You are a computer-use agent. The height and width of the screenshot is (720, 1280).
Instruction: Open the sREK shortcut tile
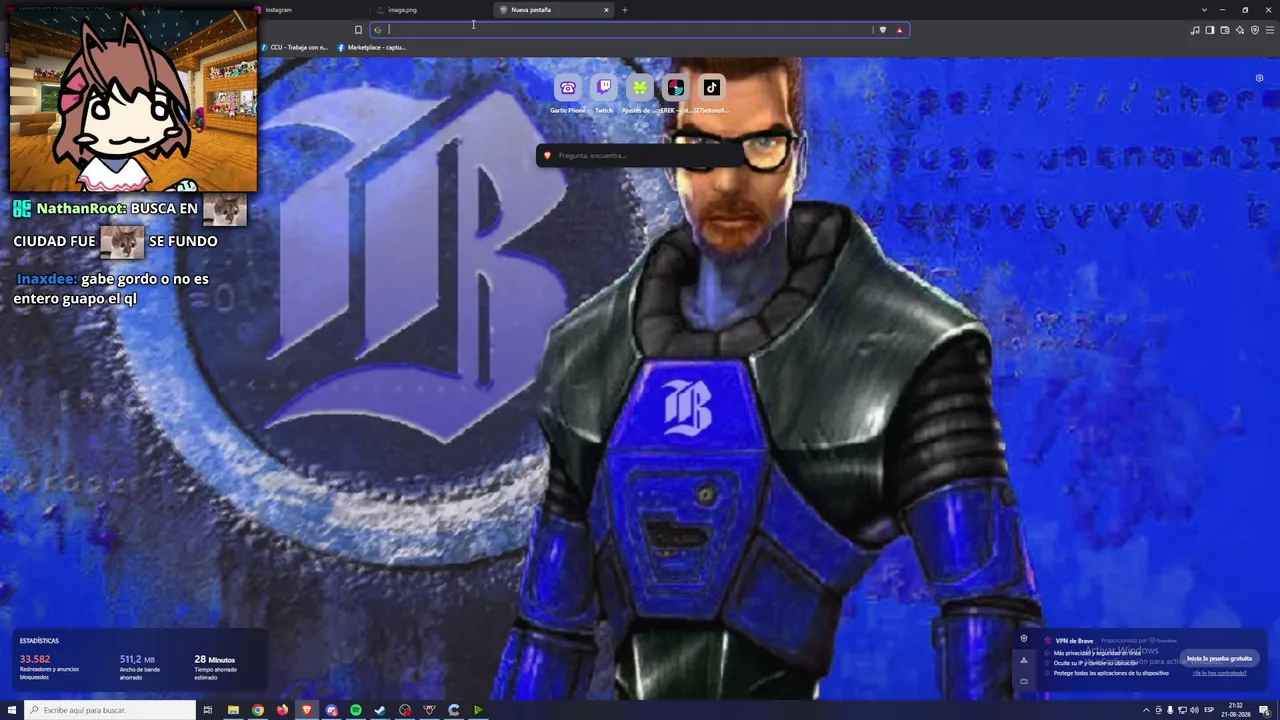pos(676,88)
